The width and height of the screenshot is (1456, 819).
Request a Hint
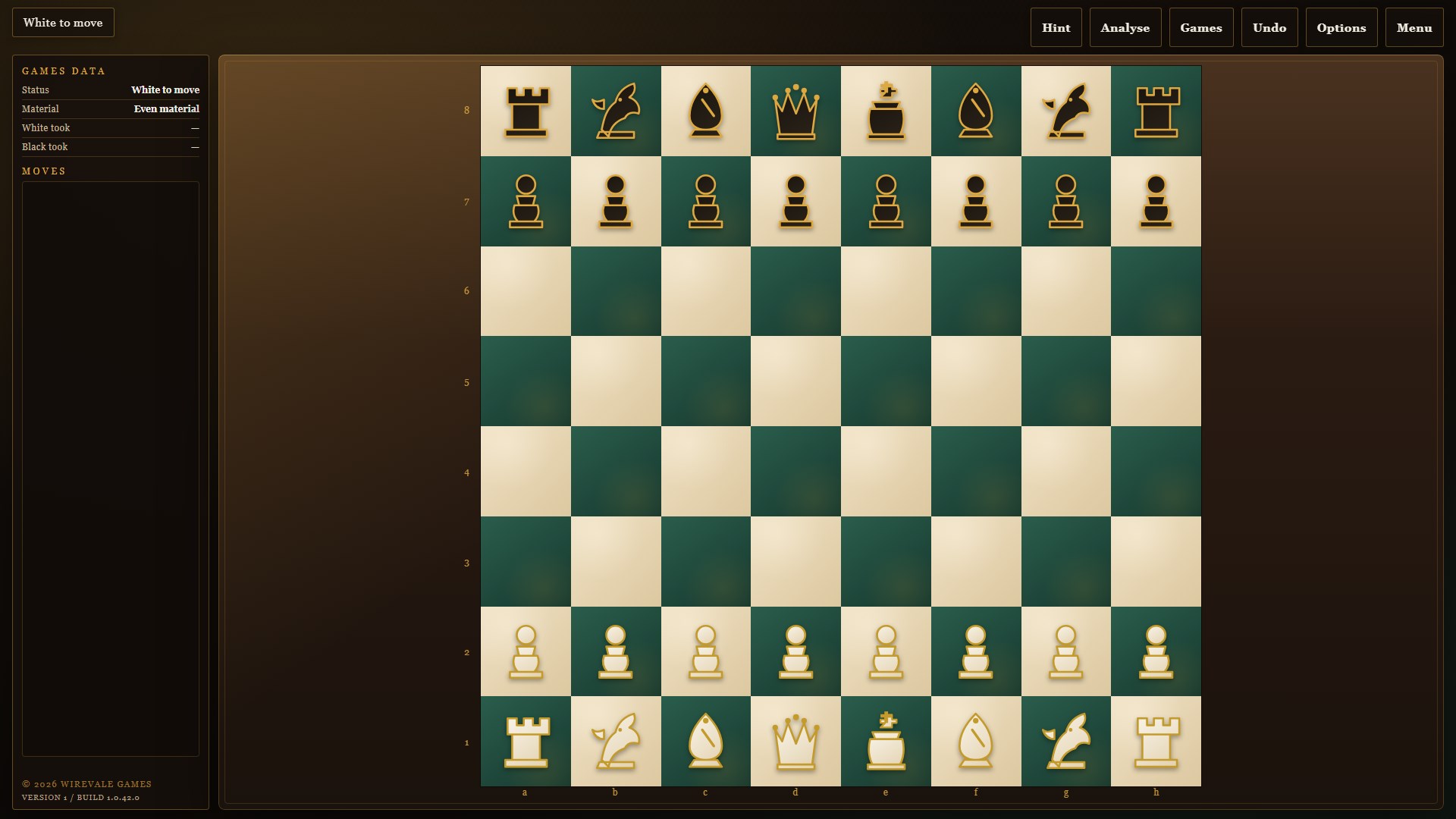point(1056,27)
